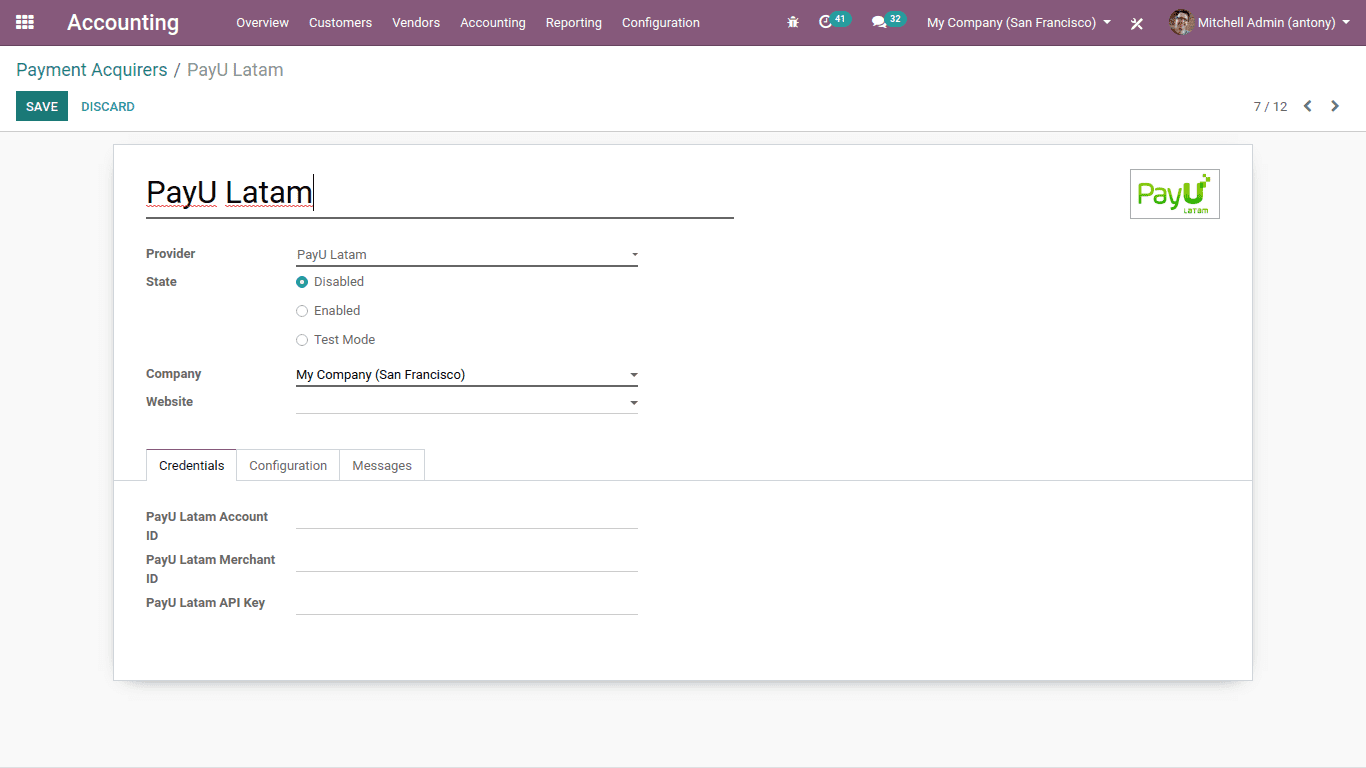Click the PayU Latam API Key field
This screenshot has width=1366, height=768.
click(467, 603)
